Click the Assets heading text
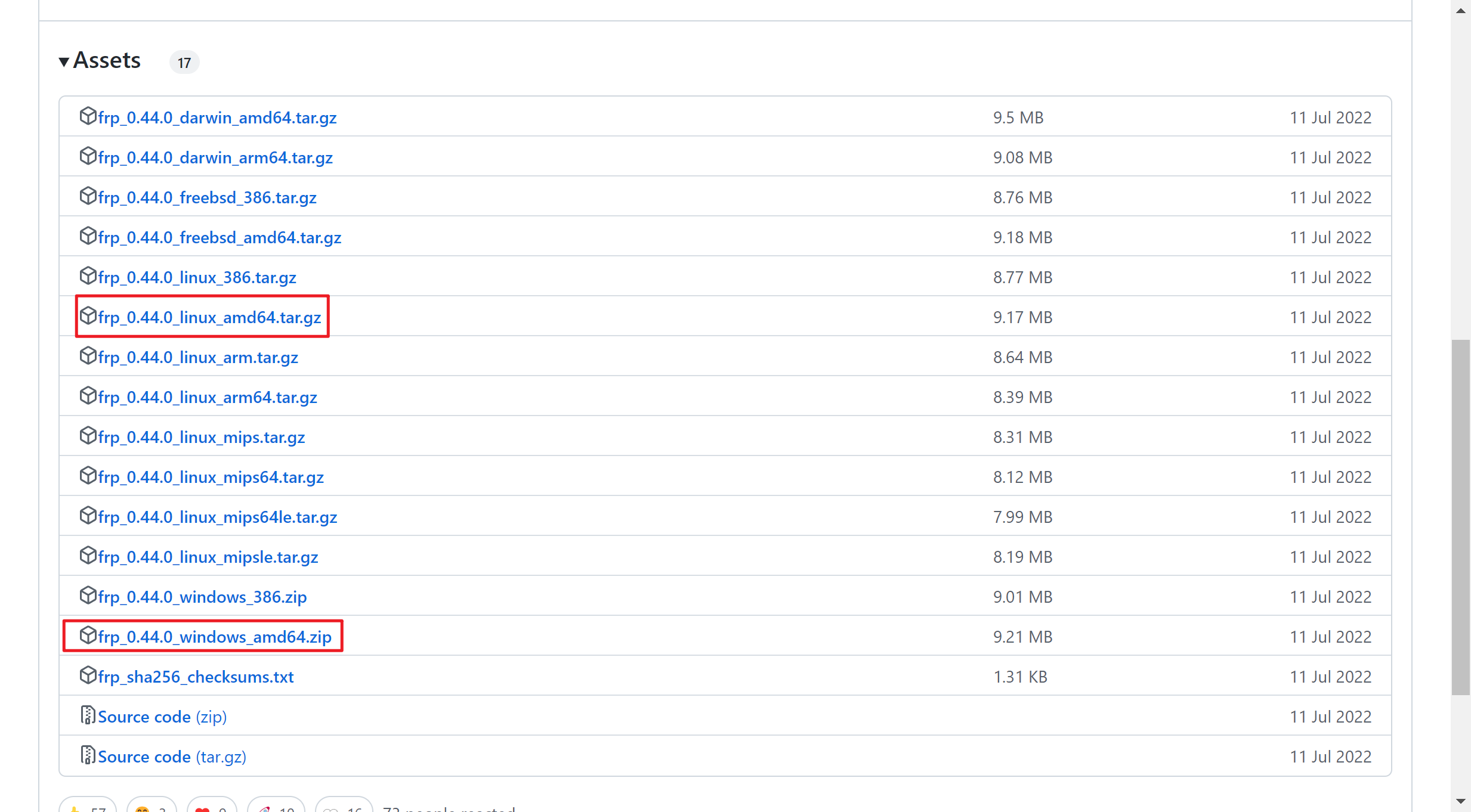 107,61
